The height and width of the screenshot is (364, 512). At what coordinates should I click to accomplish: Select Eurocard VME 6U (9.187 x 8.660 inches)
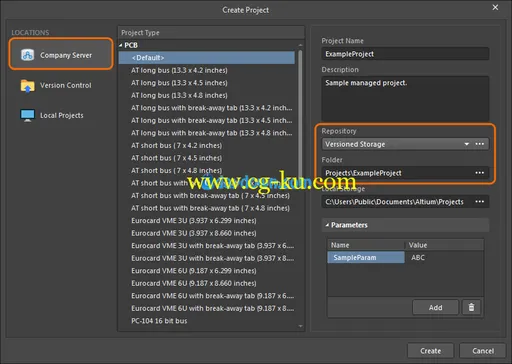(207, 283)
